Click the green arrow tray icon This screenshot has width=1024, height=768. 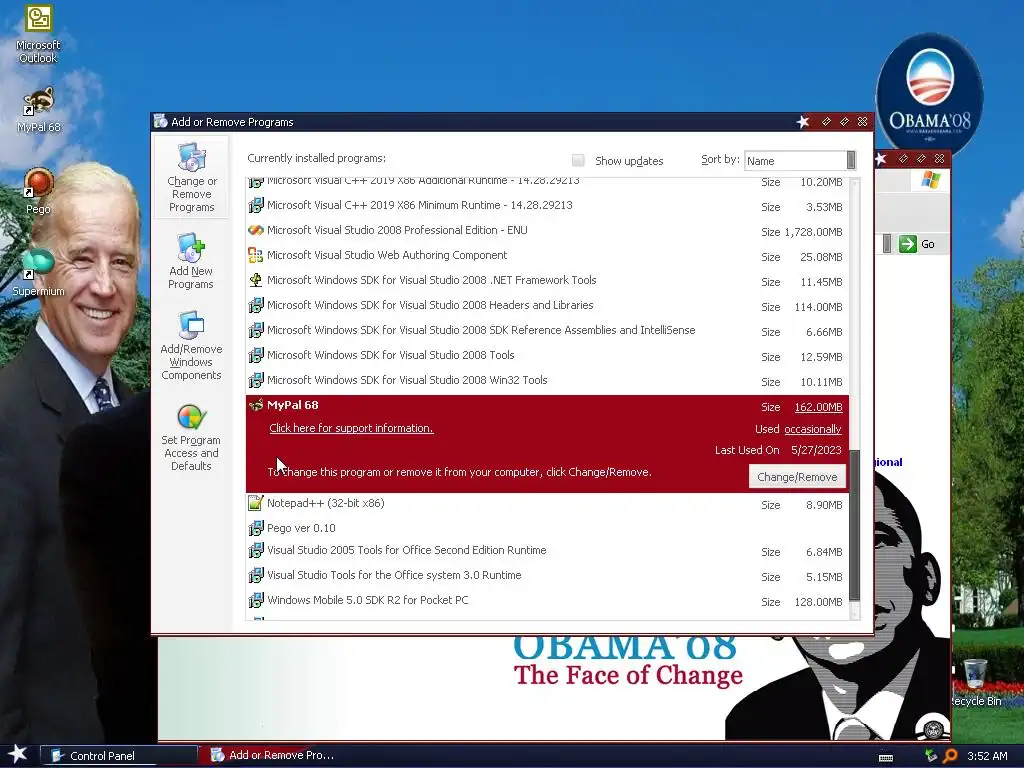point(931,756)
